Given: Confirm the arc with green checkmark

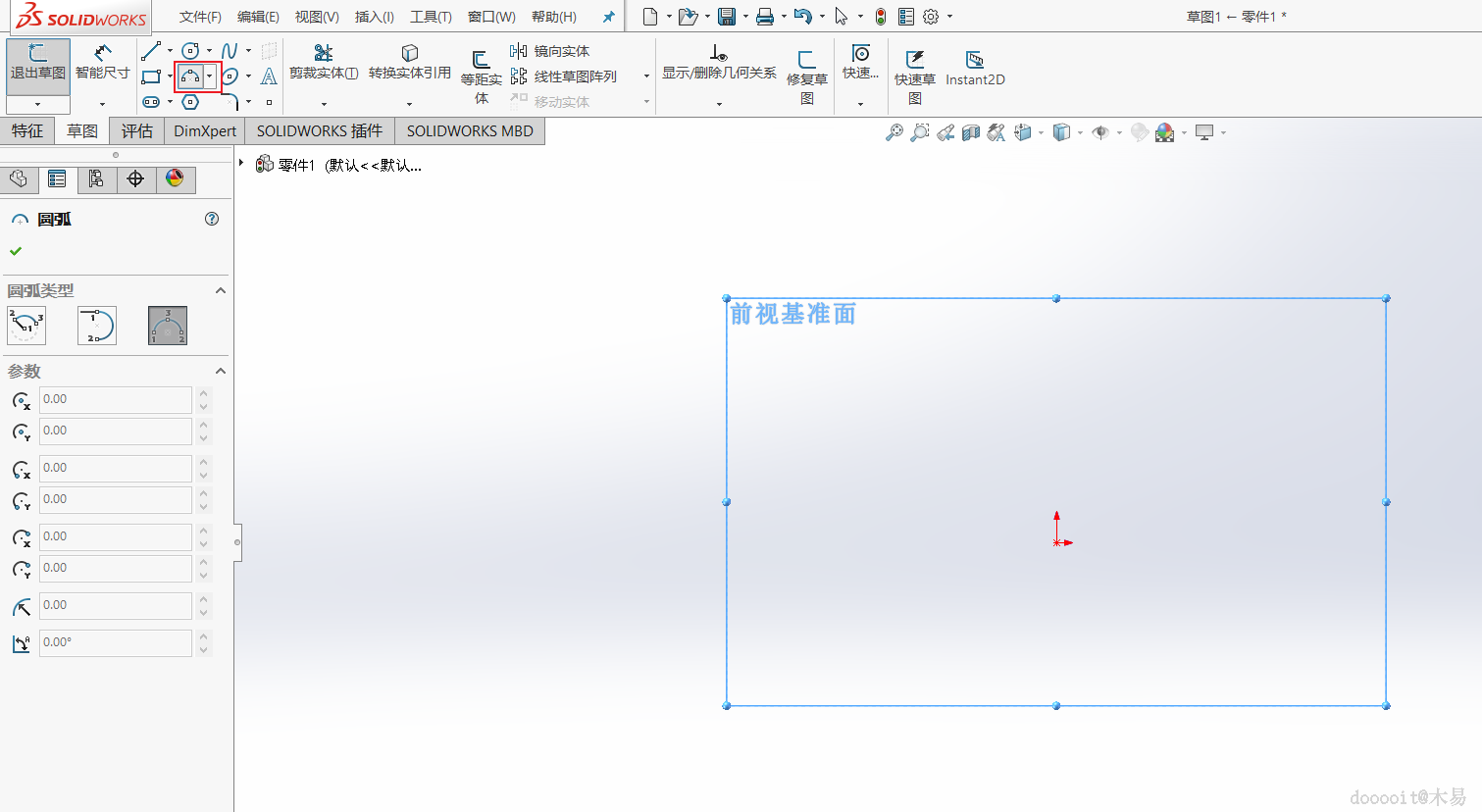Looking at the screenshot, I should (x=16, y=251).
